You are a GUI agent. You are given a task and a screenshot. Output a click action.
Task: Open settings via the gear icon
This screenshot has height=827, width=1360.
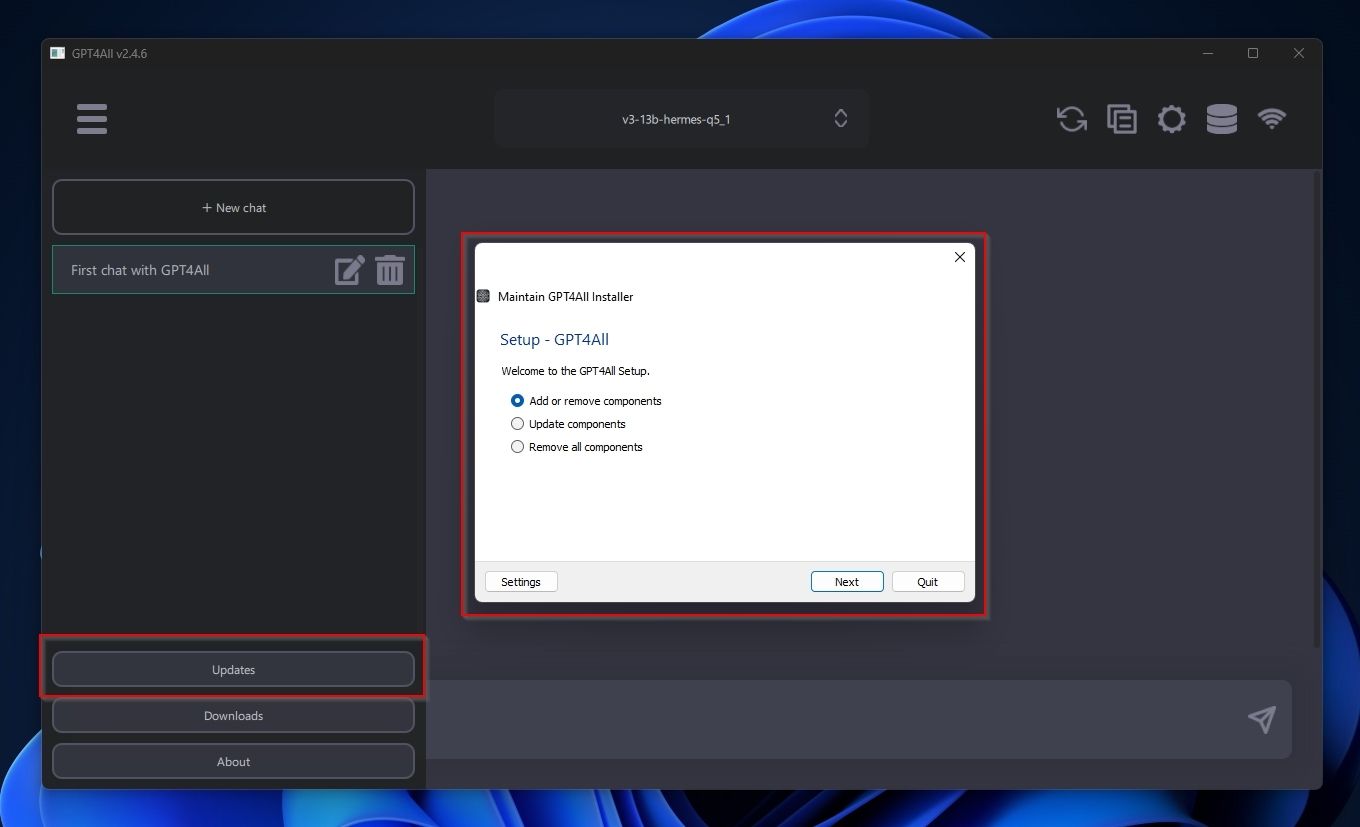[x=1171, y=119]
